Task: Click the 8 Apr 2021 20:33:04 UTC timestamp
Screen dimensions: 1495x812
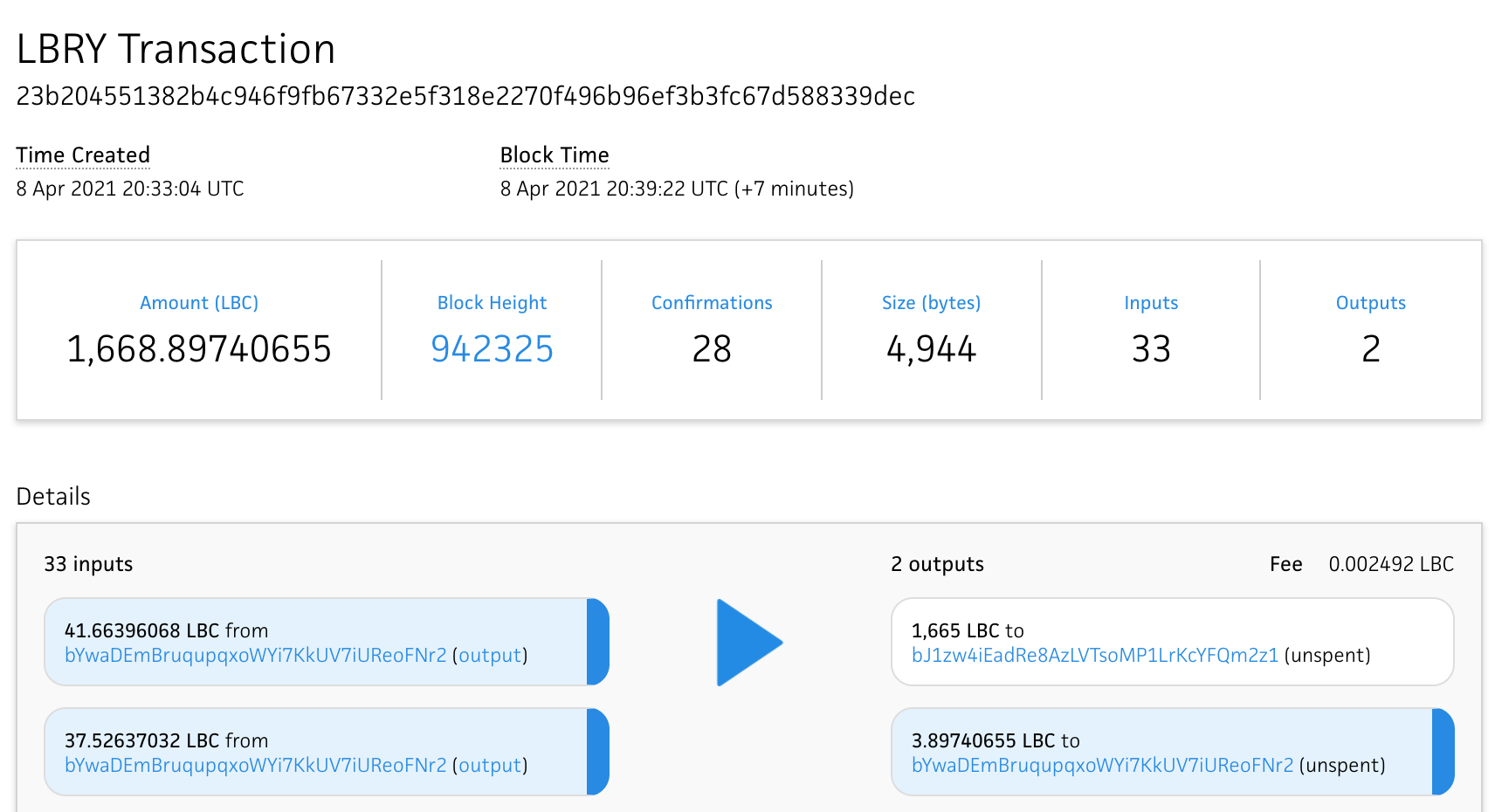Action: (x=130, y=189)
